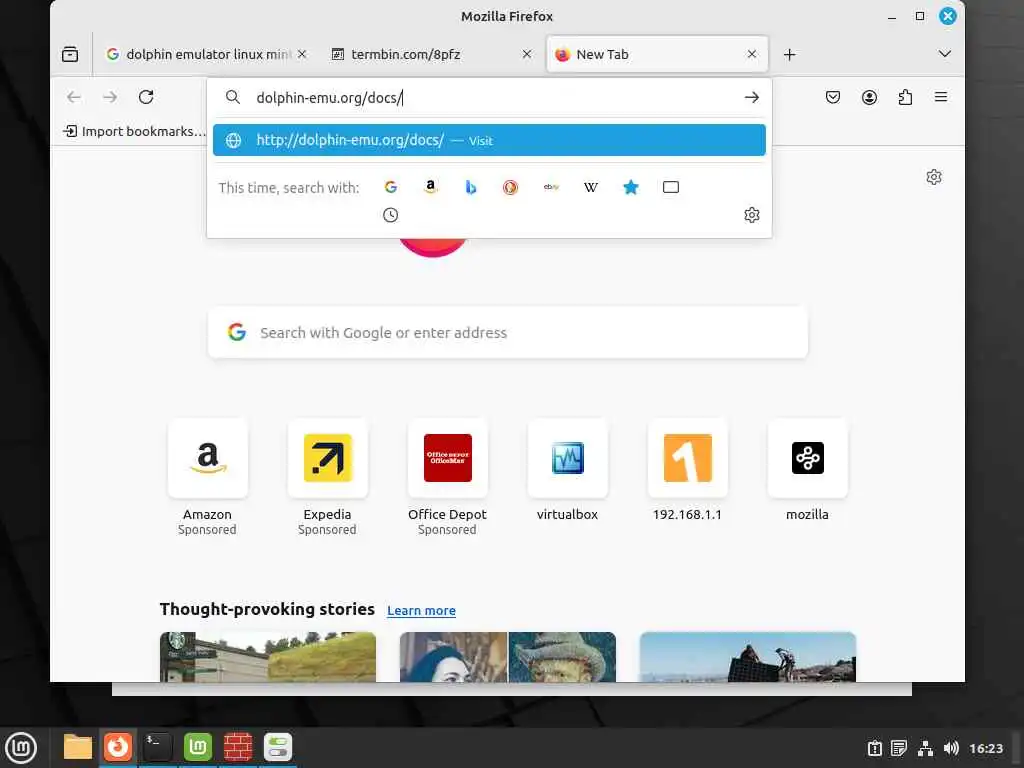Click the Search with Google or enter address box

click(507, 332)
